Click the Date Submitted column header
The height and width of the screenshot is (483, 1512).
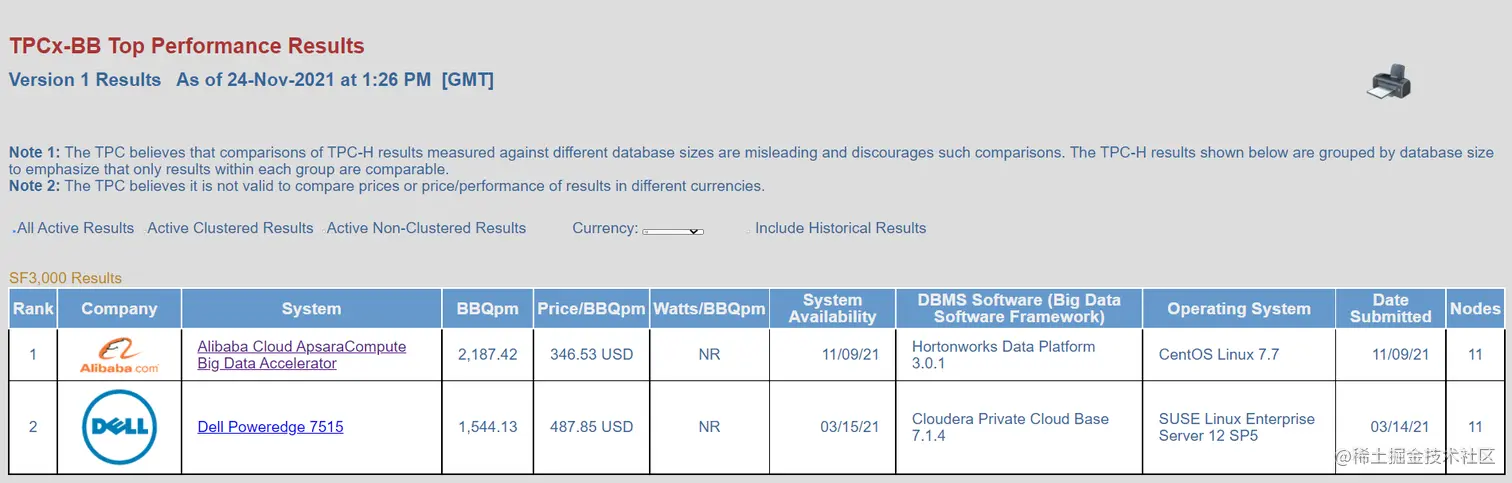pos(1390,309)
